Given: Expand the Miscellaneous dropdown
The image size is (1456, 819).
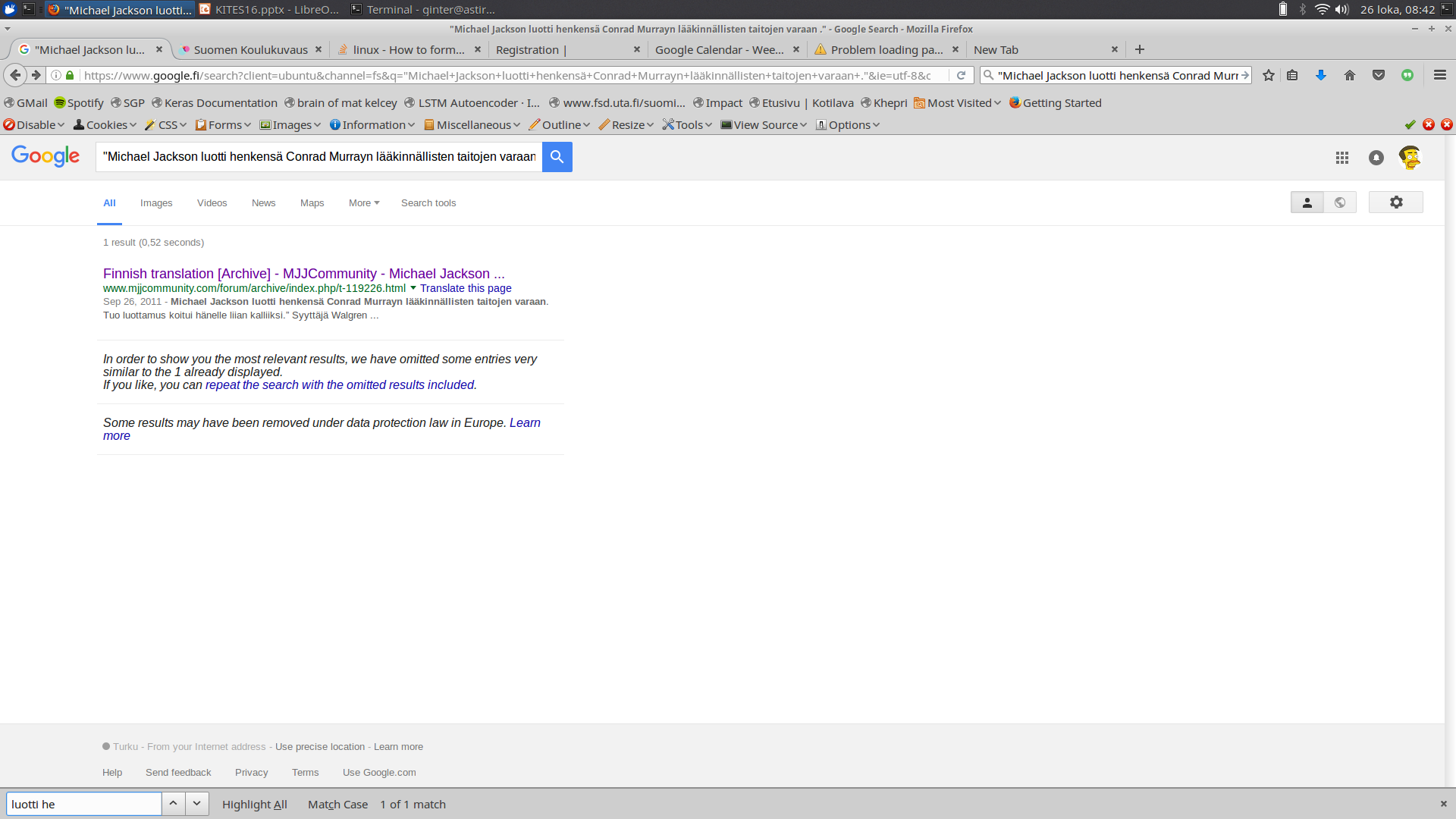Looking at the screenshot, I should [472, 124].
